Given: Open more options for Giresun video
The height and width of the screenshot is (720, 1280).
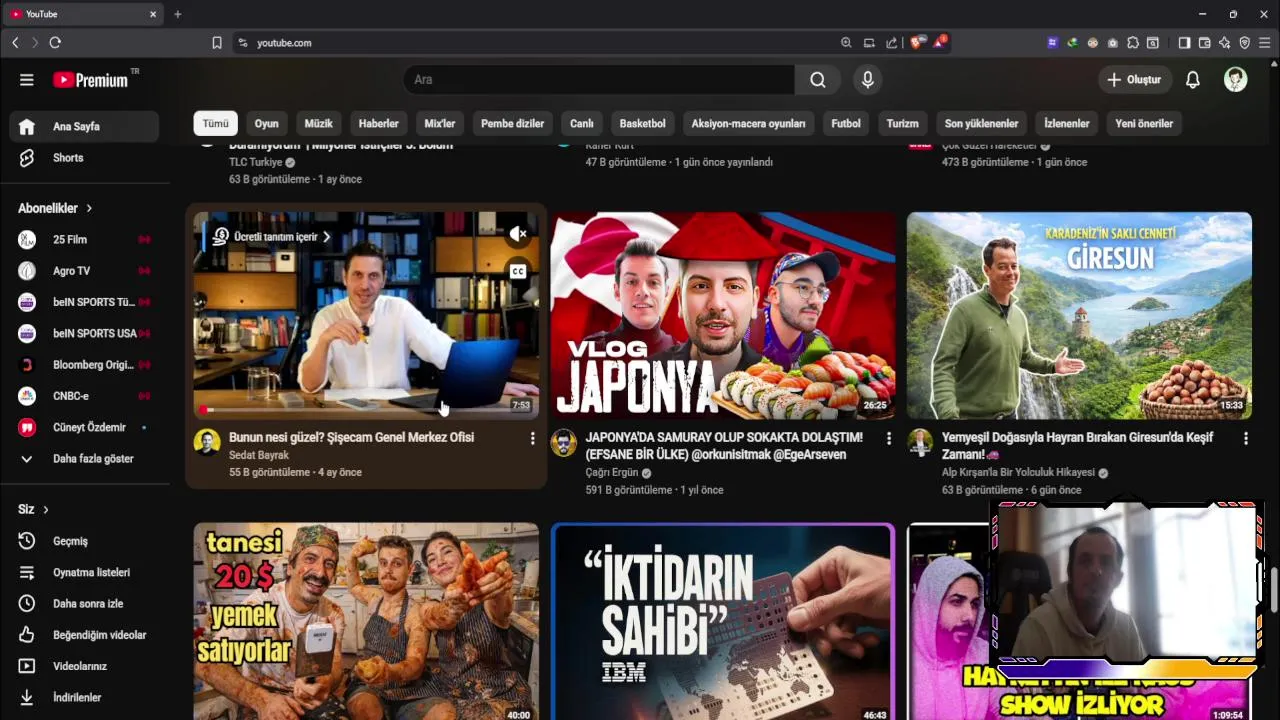Looking at the screenshot, I should (1245, 439).
